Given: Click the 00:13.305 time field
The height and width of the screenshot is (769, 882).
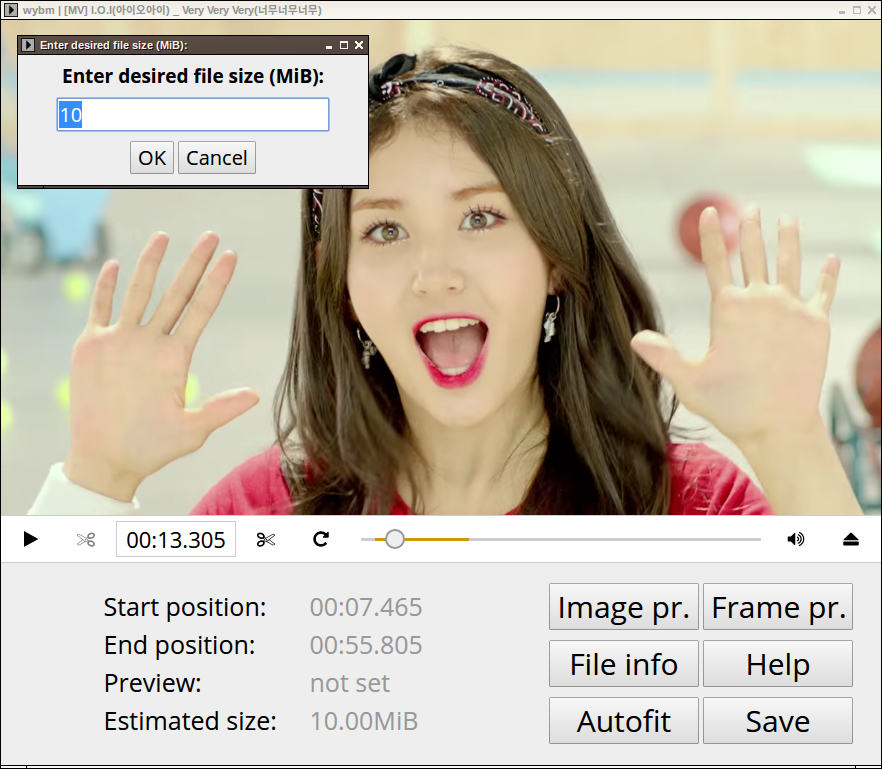Looking at the screenshot, I should coord(176,539).
